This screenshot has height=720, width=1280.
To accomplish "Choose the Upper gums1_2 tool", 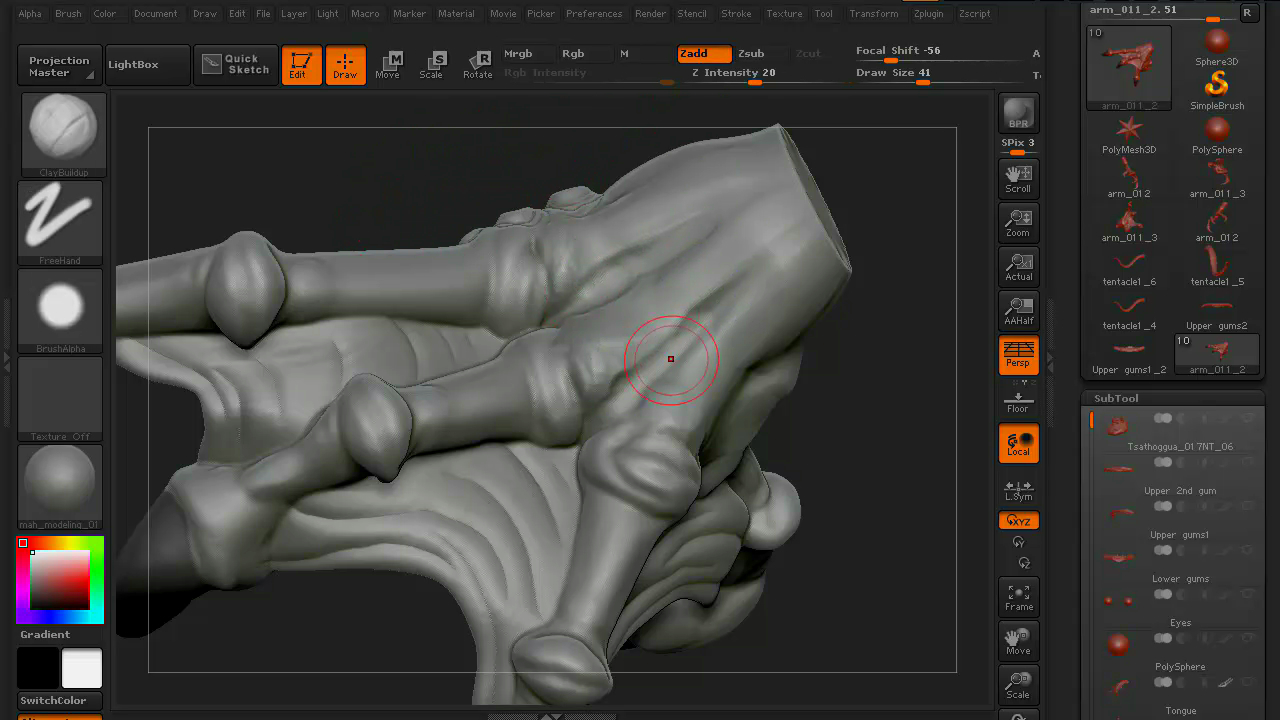I will [1129, 355].
